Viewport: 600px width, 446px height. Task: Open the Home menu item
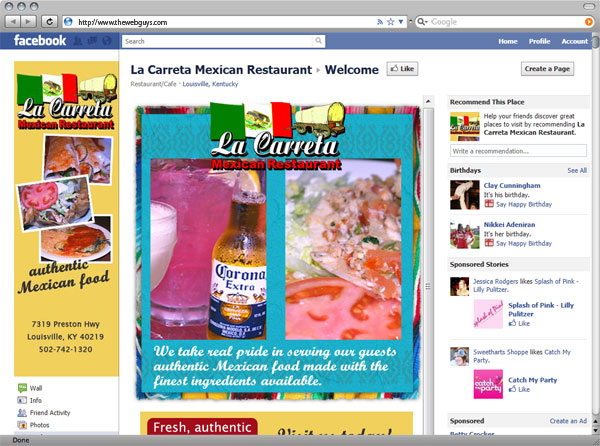[x=508, y=41]
